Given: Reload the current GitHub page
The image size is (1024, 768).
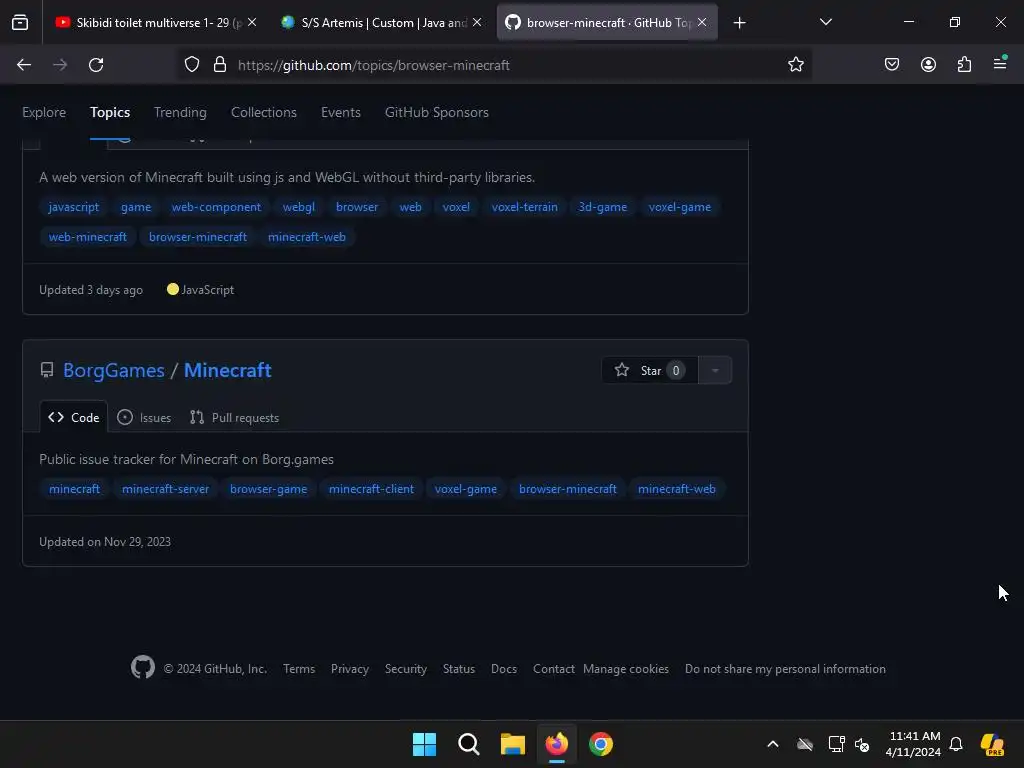Looking at the screenshot, I should coord(96,65).
